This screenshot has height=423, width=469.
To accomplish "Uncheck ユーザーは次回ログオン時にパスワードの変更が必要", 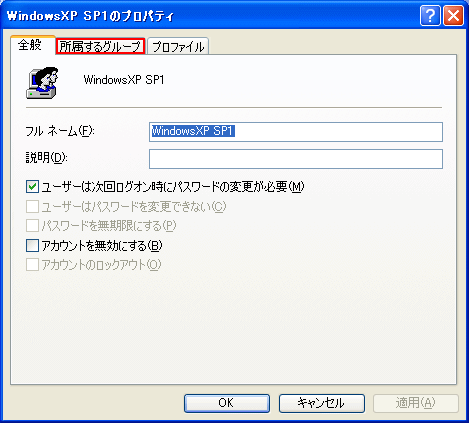I will 32,187.
